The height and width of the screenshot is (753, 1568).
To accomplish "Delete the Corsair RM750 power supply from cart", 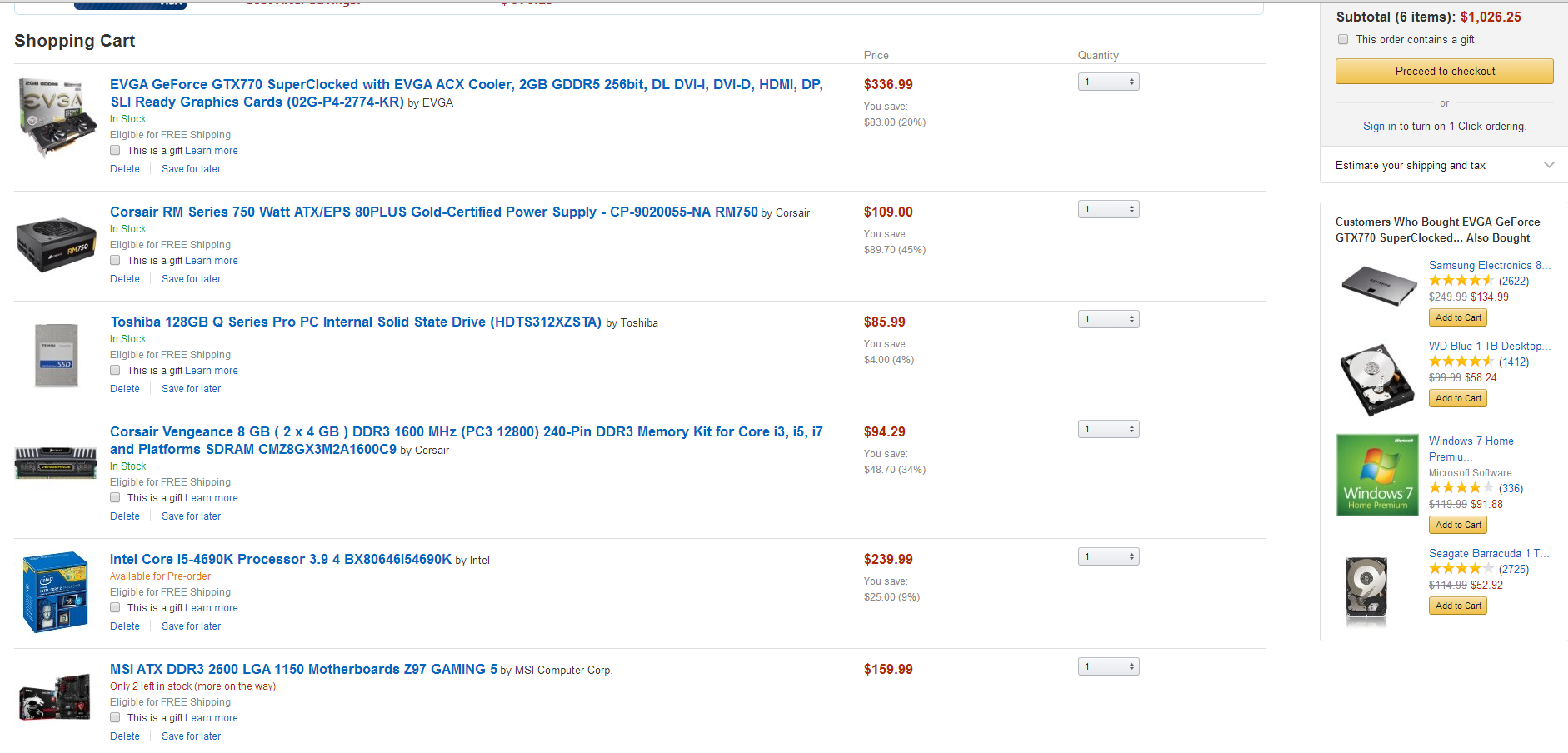I will [125, 279].
